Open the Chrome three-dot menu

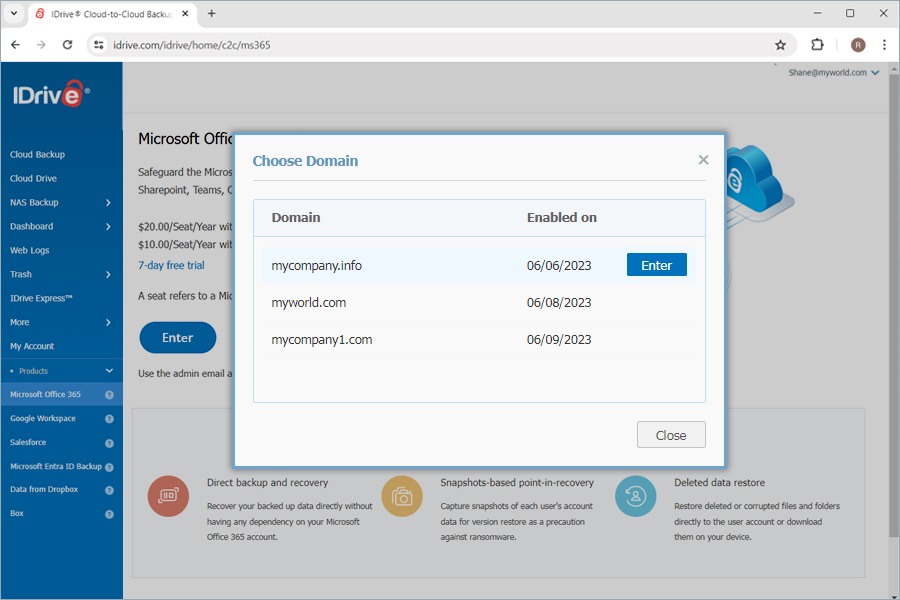(x=884, y=45)
